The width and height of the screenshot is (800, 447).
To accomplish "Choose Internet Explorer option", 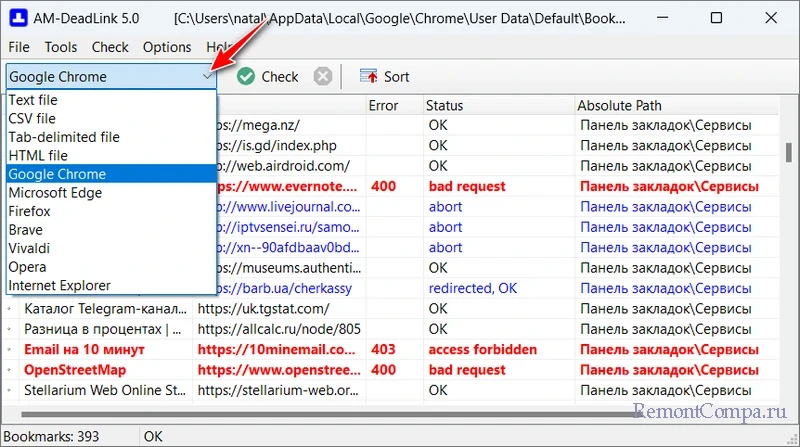I will click(60, 285).
